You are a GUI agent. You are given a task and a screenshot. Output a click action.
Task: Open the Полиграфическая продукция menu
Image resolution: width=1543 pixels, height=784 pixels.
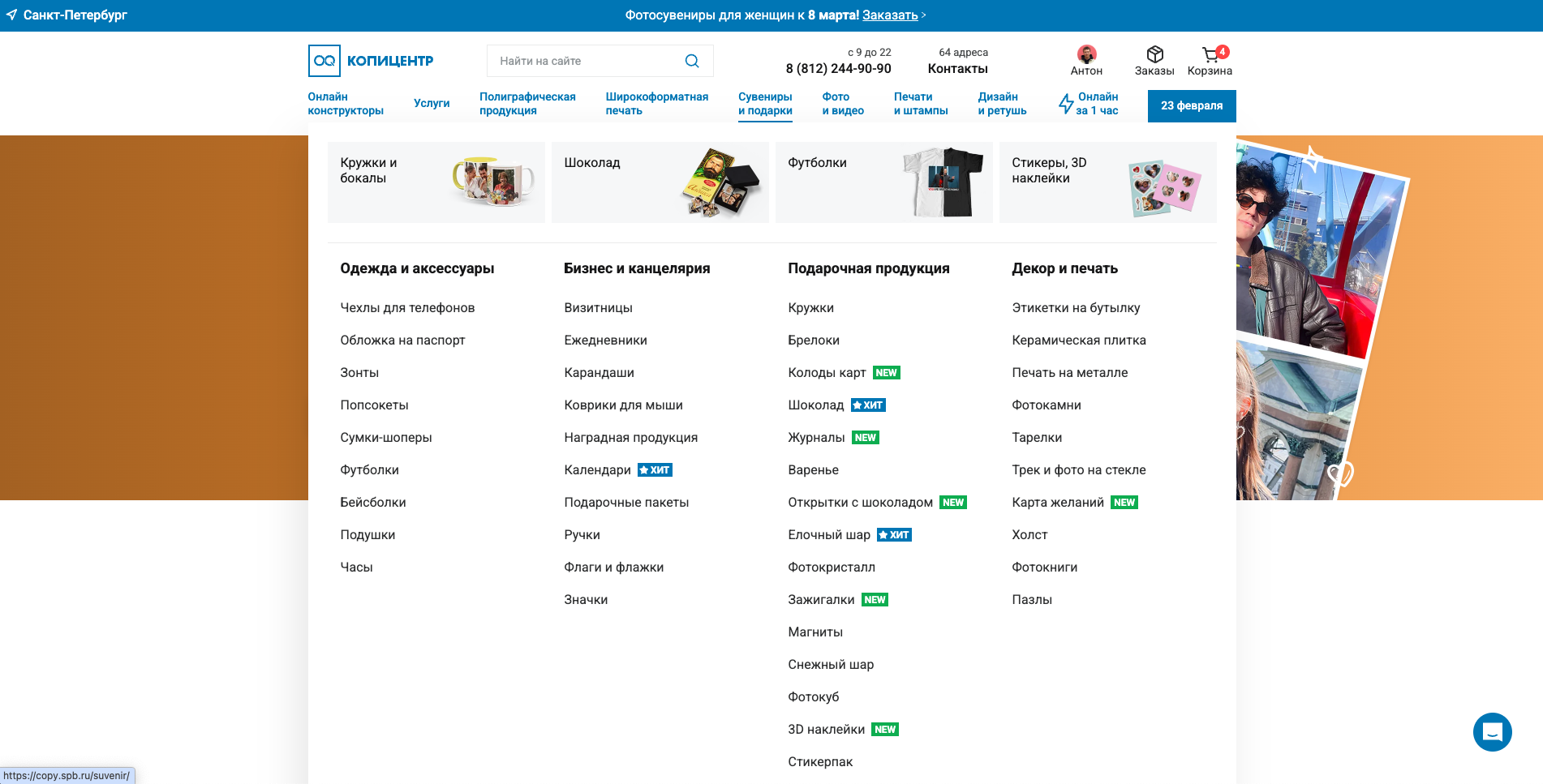[x=527, y=104]
